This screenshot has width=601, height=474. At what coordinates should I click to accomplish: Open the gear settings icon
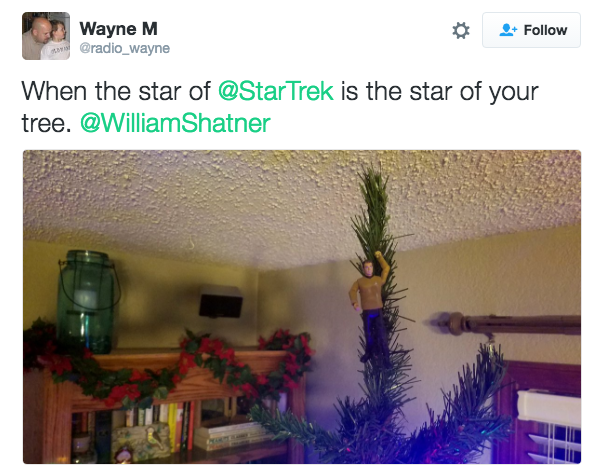[x=461, y=31]
